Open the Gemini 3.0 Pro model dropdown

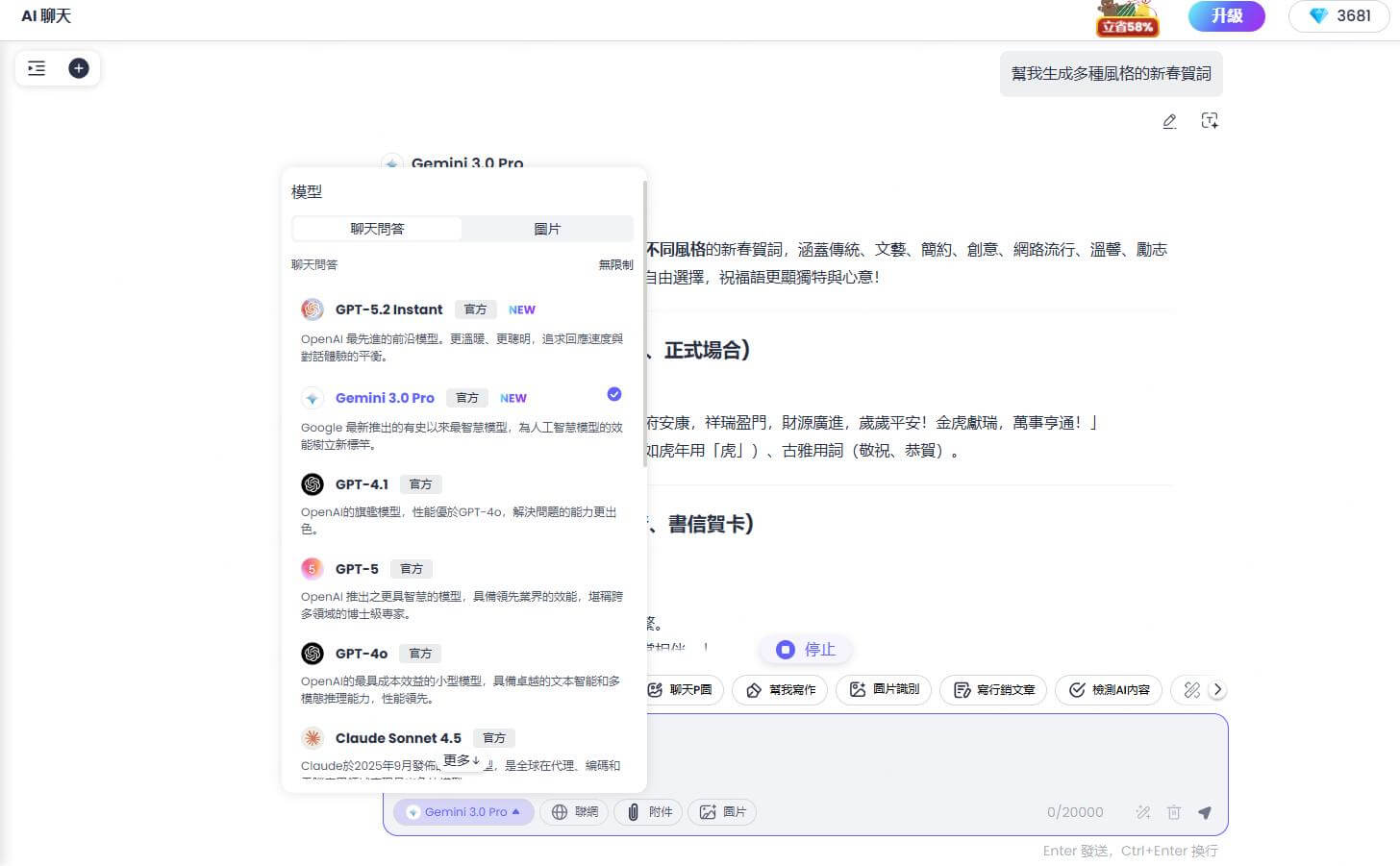(x=462, y=812)
